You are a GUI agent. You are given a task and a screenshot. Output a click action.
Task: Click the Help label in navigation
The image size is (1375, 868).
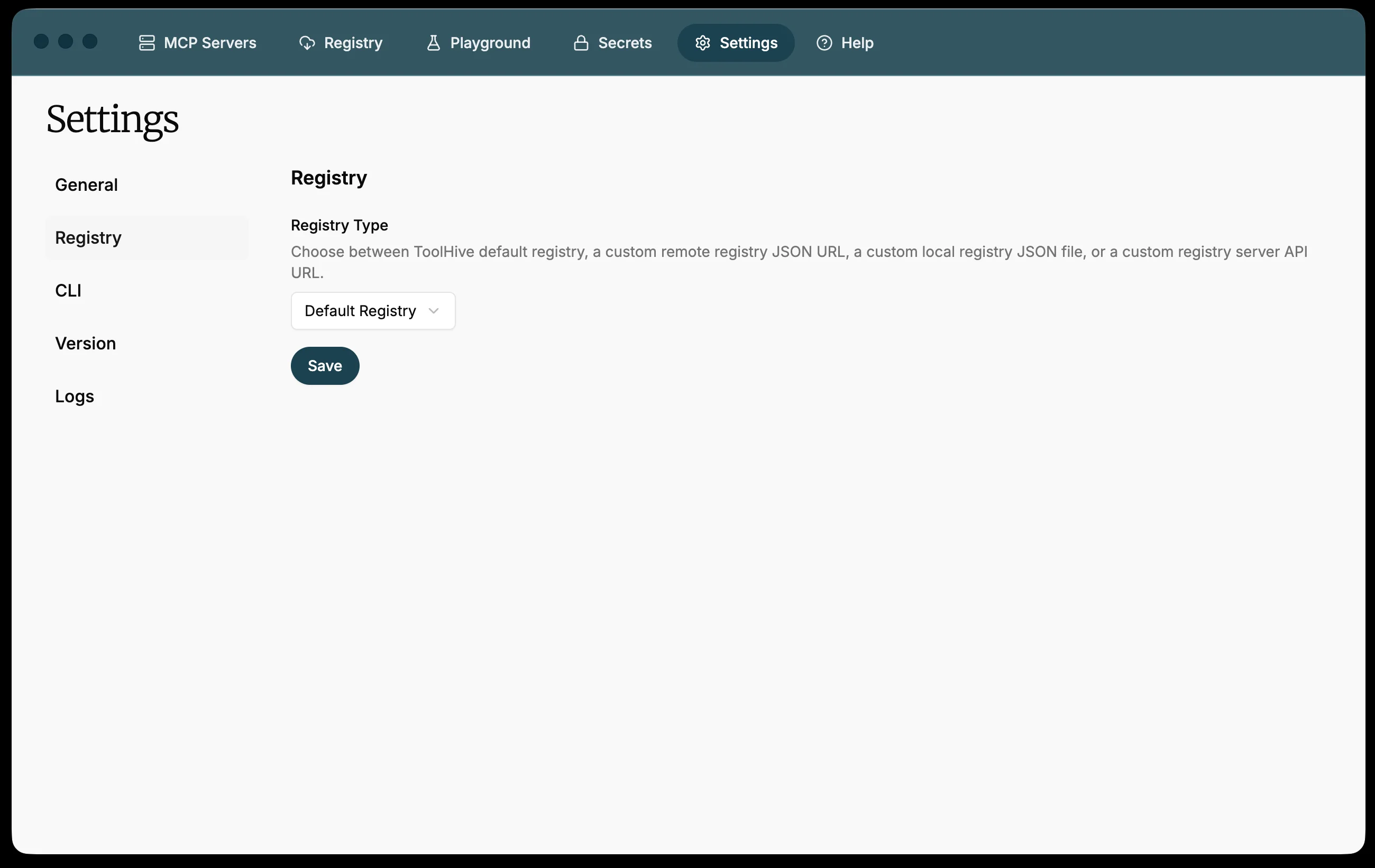[857, 43]
